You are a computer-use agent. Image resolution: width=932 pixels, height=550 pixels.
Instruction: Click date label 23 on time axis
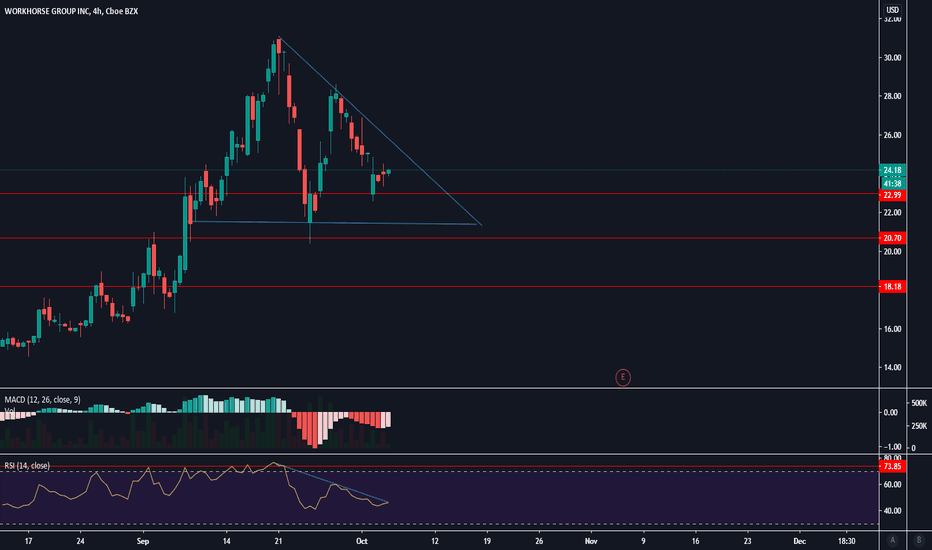click(747, 541)
